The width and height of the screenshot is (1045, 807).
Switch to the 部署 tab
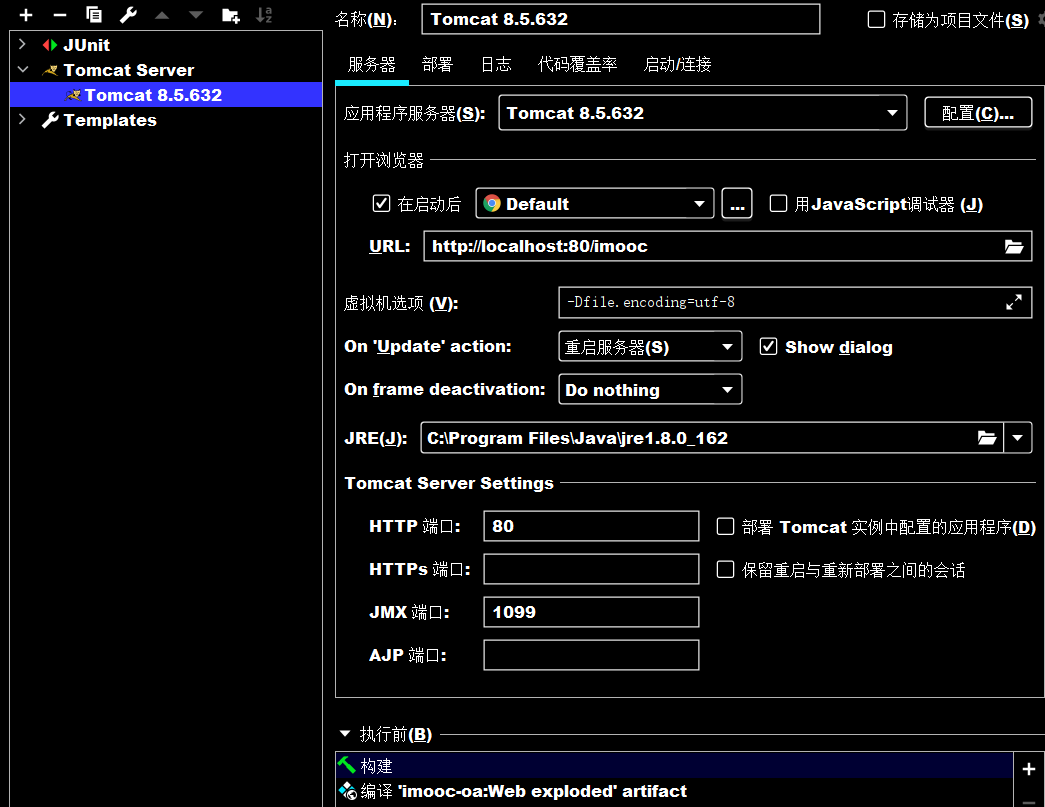click(437, 65)
